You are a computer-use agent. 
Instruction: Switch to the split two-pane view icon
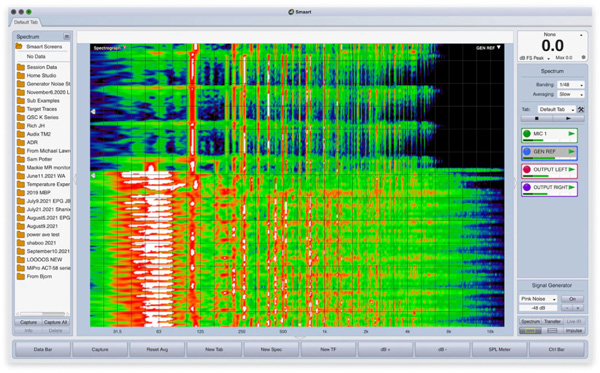pos(552,331)
